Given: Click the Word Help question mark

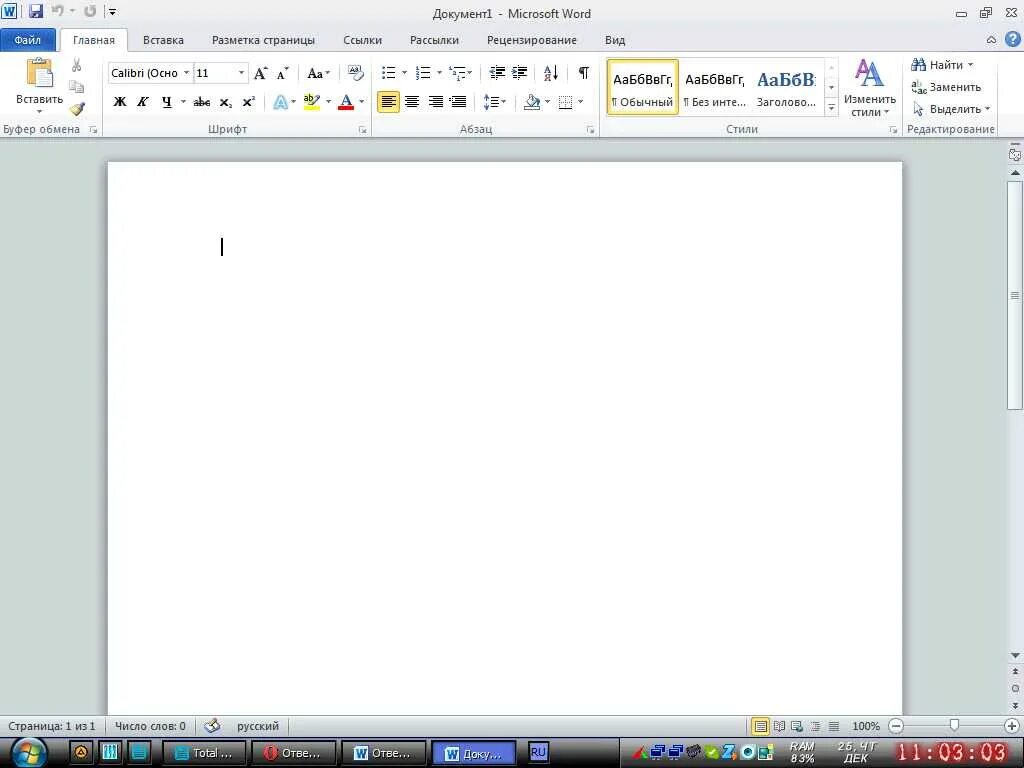Looking at the screenshot, I should 1012,39.
